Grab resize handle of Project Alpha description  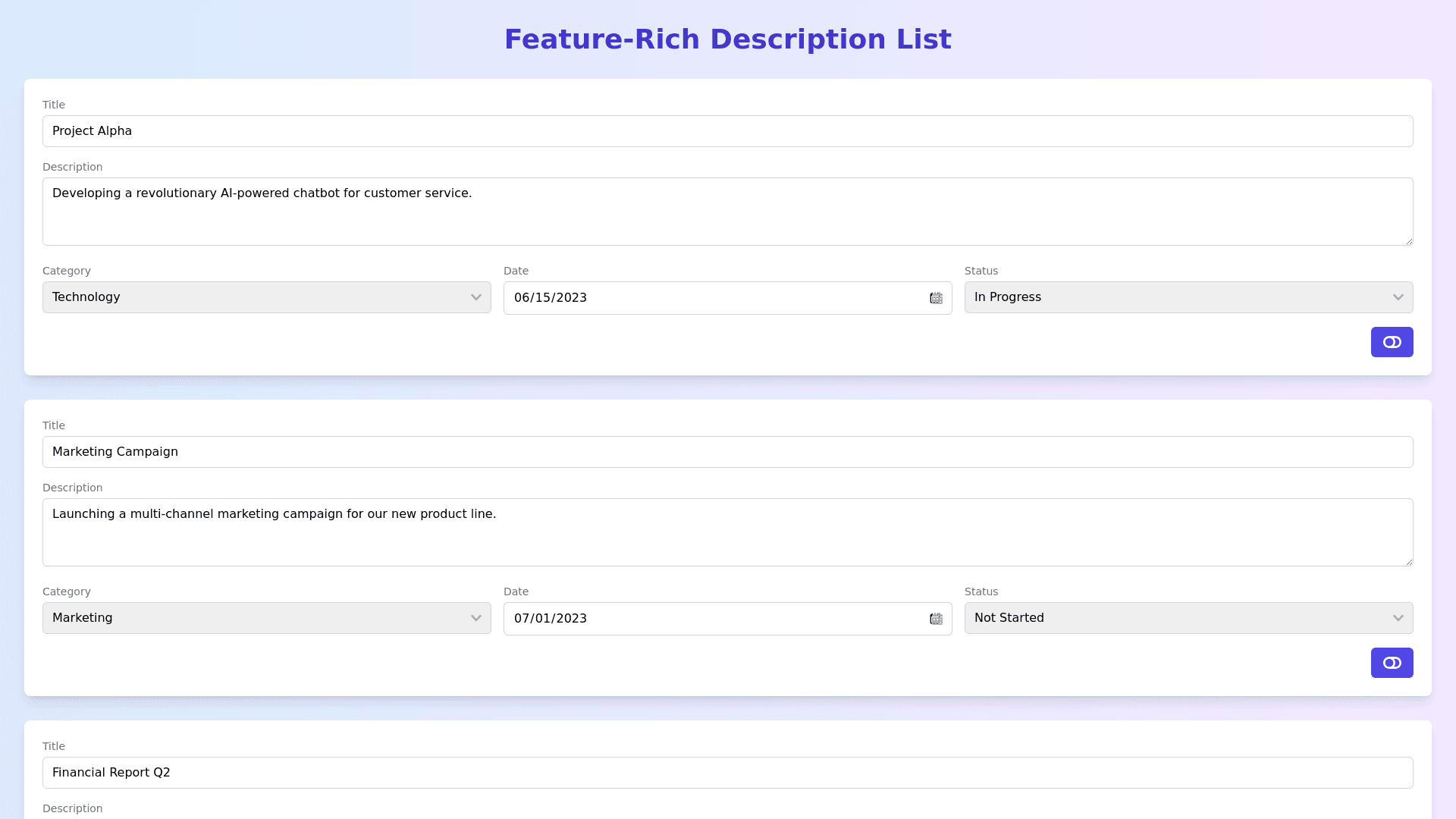coord(1409,241)
